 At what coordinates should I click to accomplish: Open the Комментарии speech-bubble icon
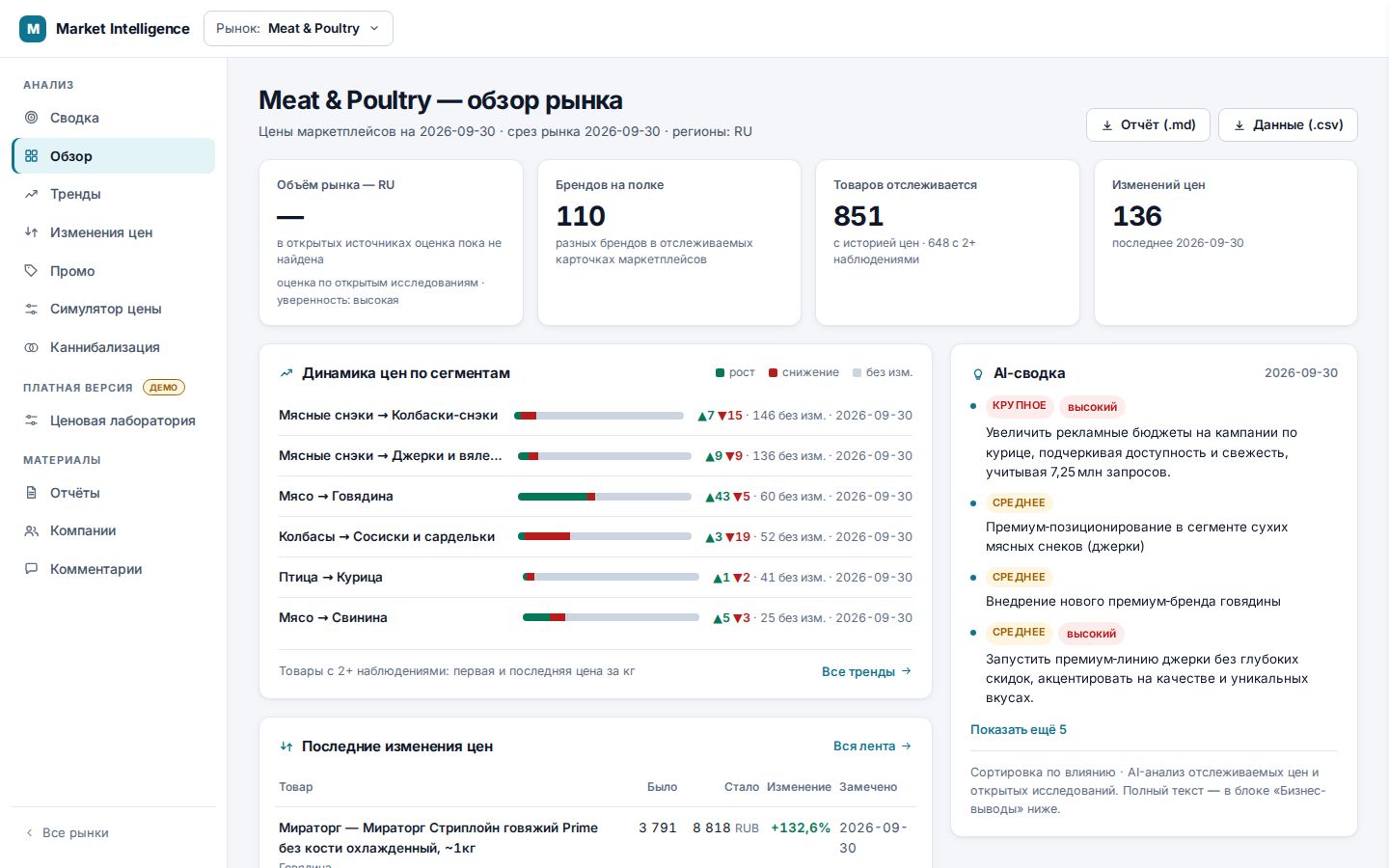pyautogui.click(x=32, y=569)
